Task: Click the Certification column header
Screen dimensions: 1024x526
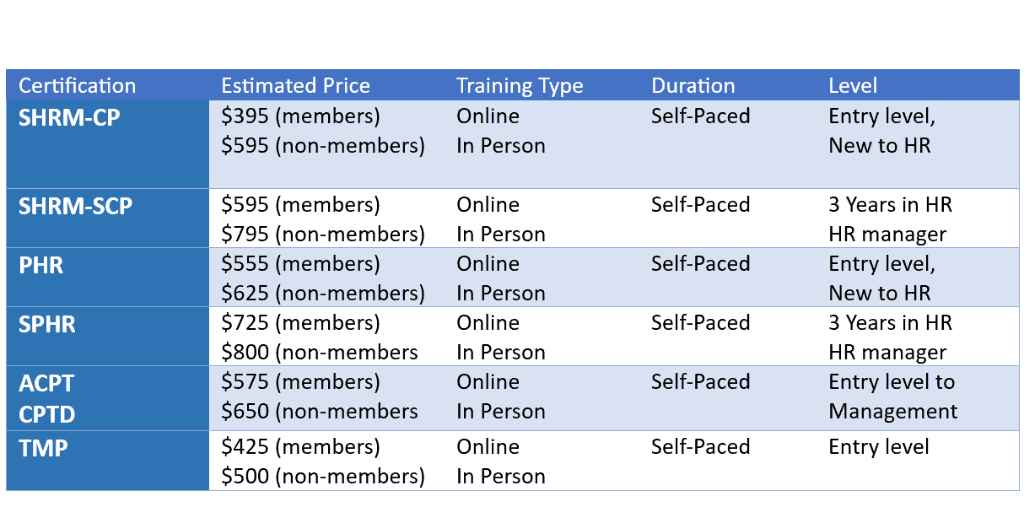Action: click(x=77, y=86)
